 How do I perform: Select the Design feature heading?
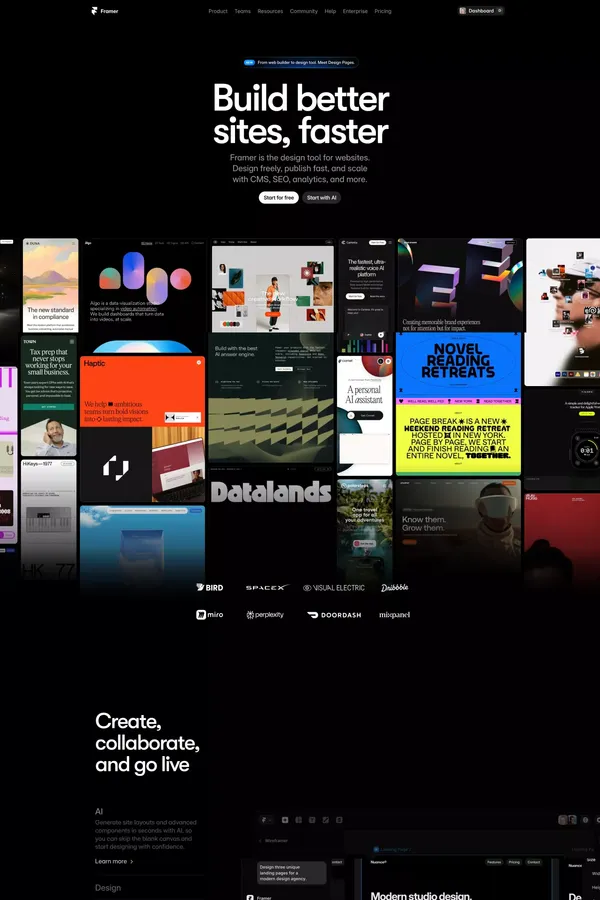[108, 887]
